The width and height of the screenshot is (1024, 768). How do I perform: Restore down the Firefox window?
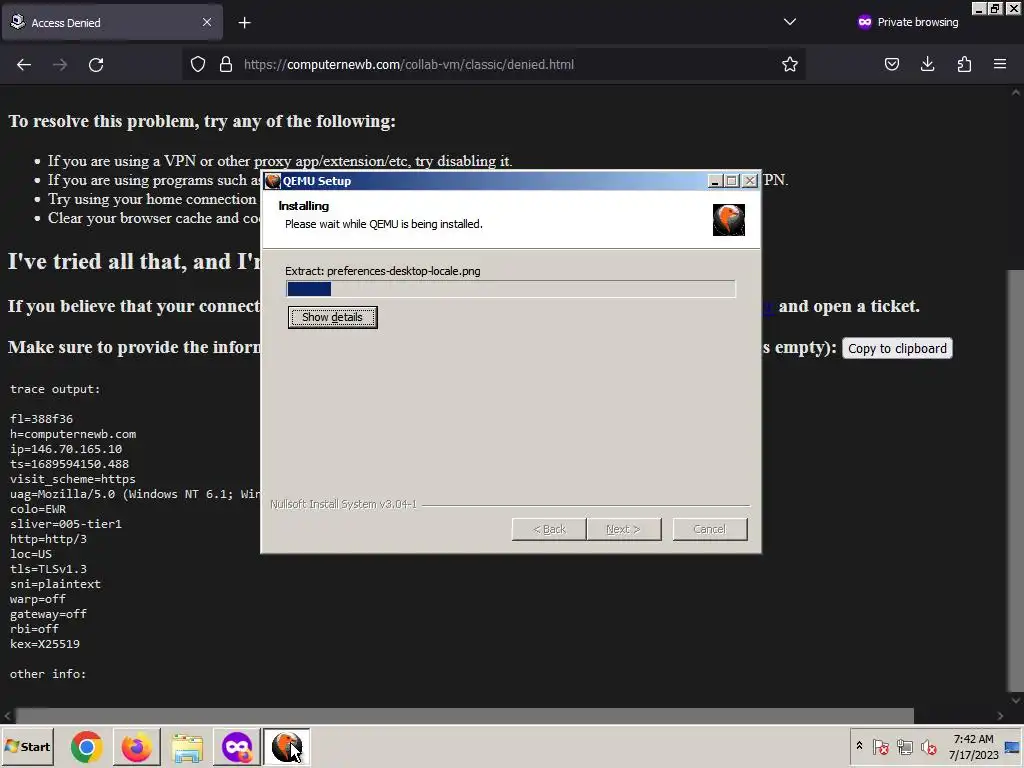(x=995, y=8)
